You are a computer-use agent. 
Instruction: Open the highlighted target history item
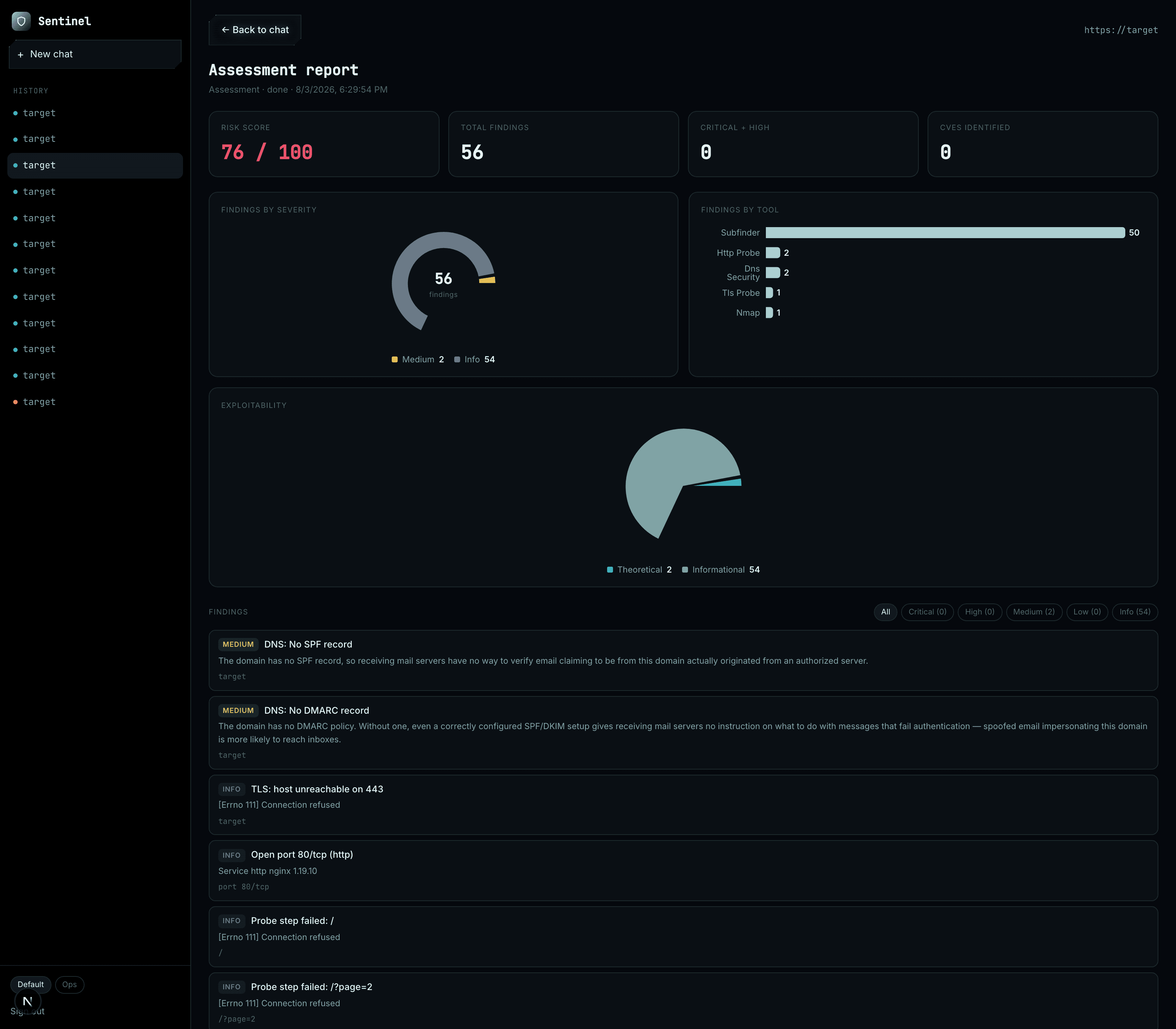[95, 165]
